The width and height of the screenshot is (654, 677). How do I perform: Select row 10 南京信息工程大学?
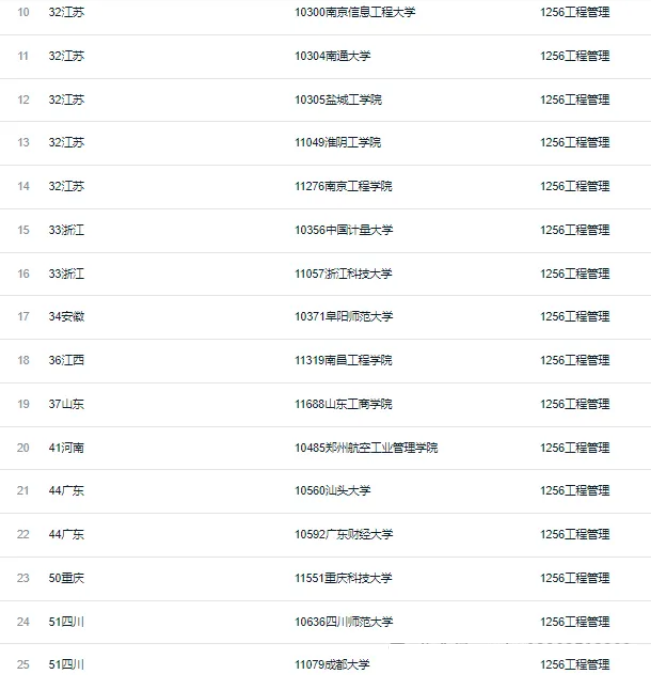354,12
